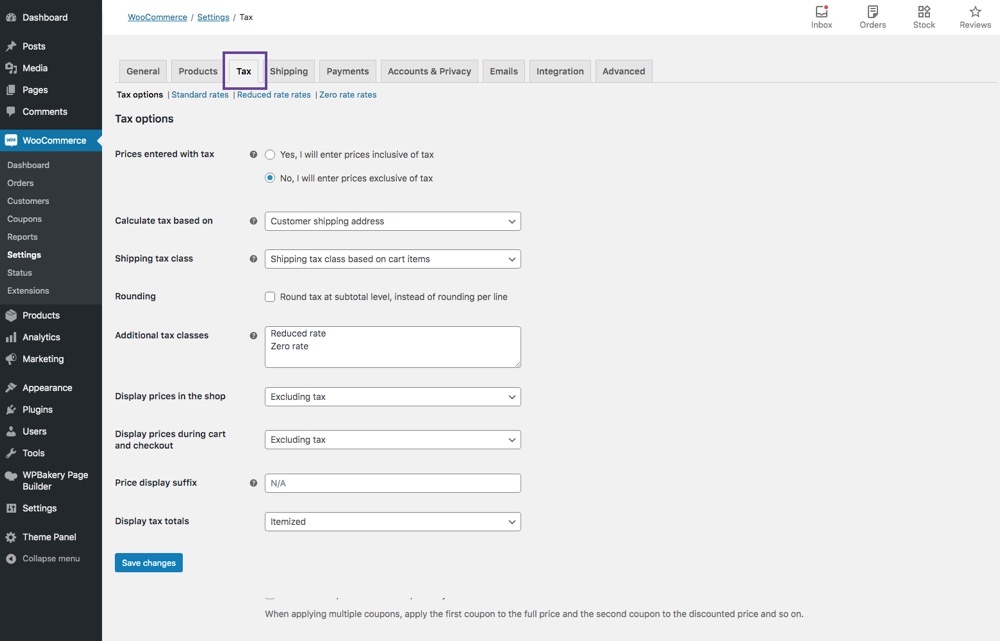This screenshot has width=1000, height=641.
Task: Open the Calculate tax based on dropdown
Action: click(x=392, y=221)
